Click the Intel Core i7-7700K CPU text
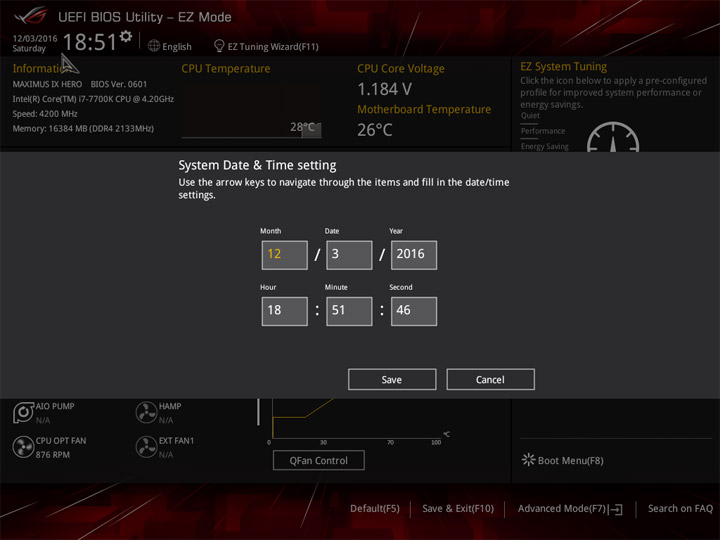 pyautogui.click(x=93, y=99)
